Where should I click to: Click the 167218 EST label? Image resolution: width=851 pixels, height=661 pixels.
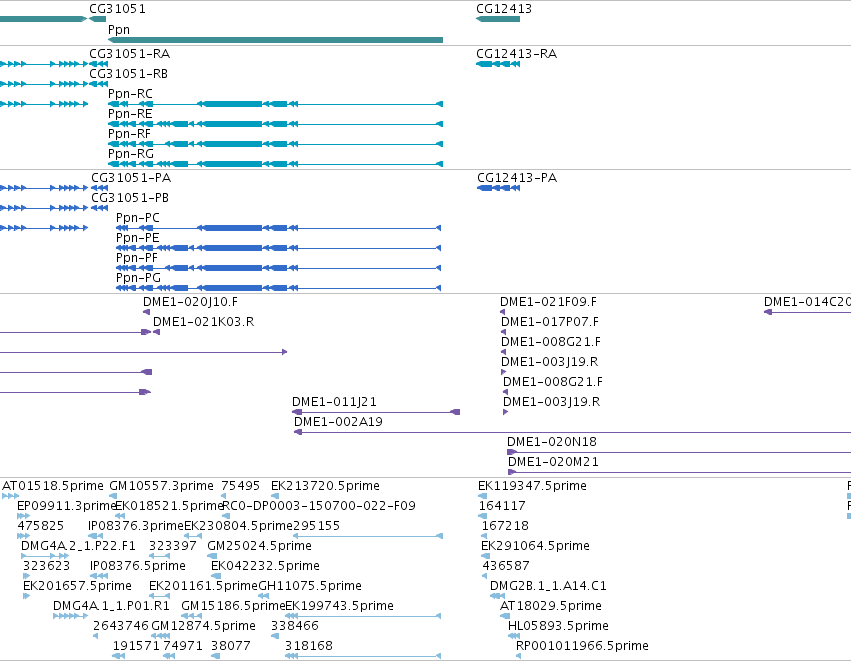(x=505, y=526)
